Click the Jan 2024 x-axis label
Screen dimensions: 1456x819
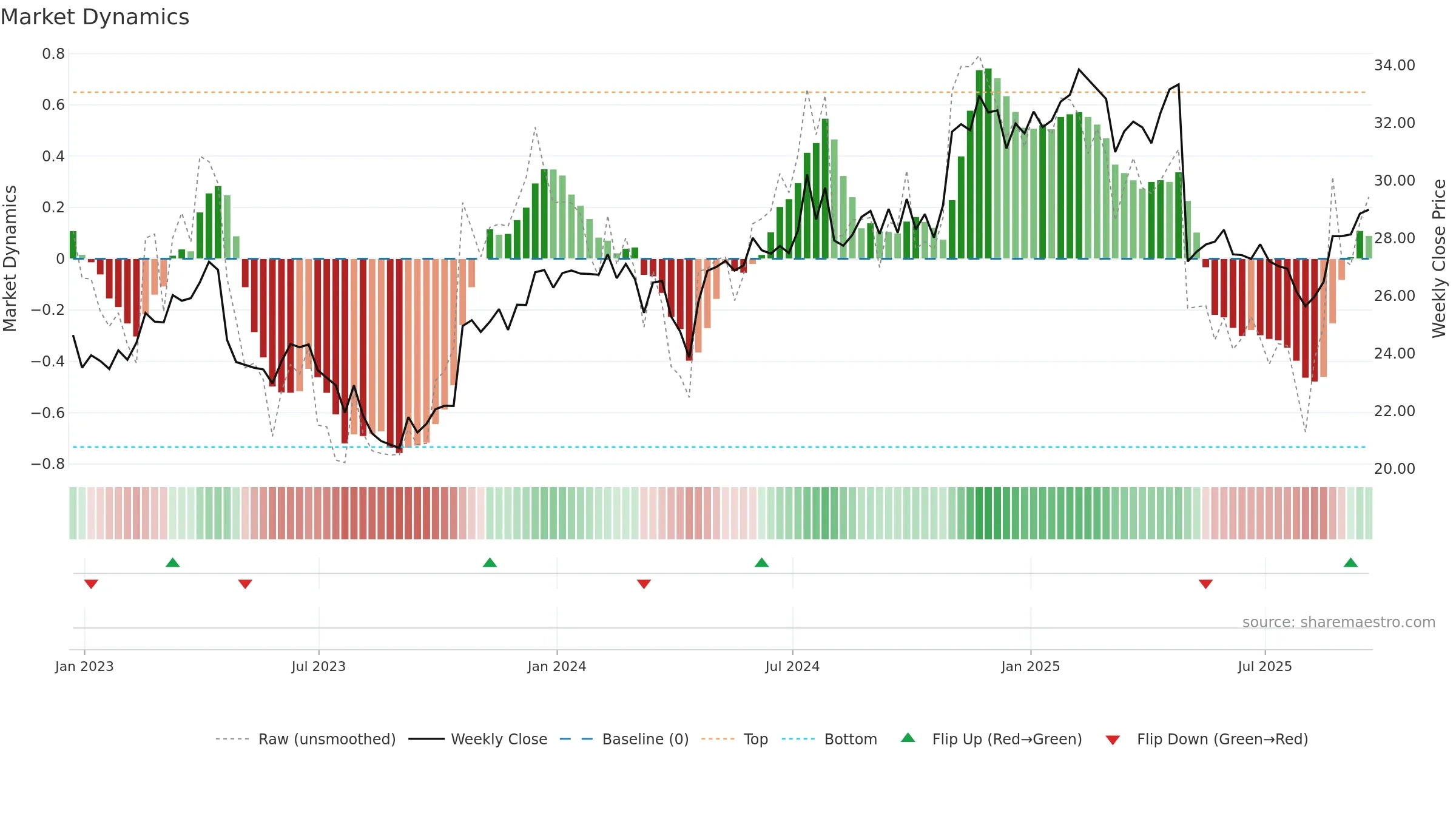click(557, 666)
